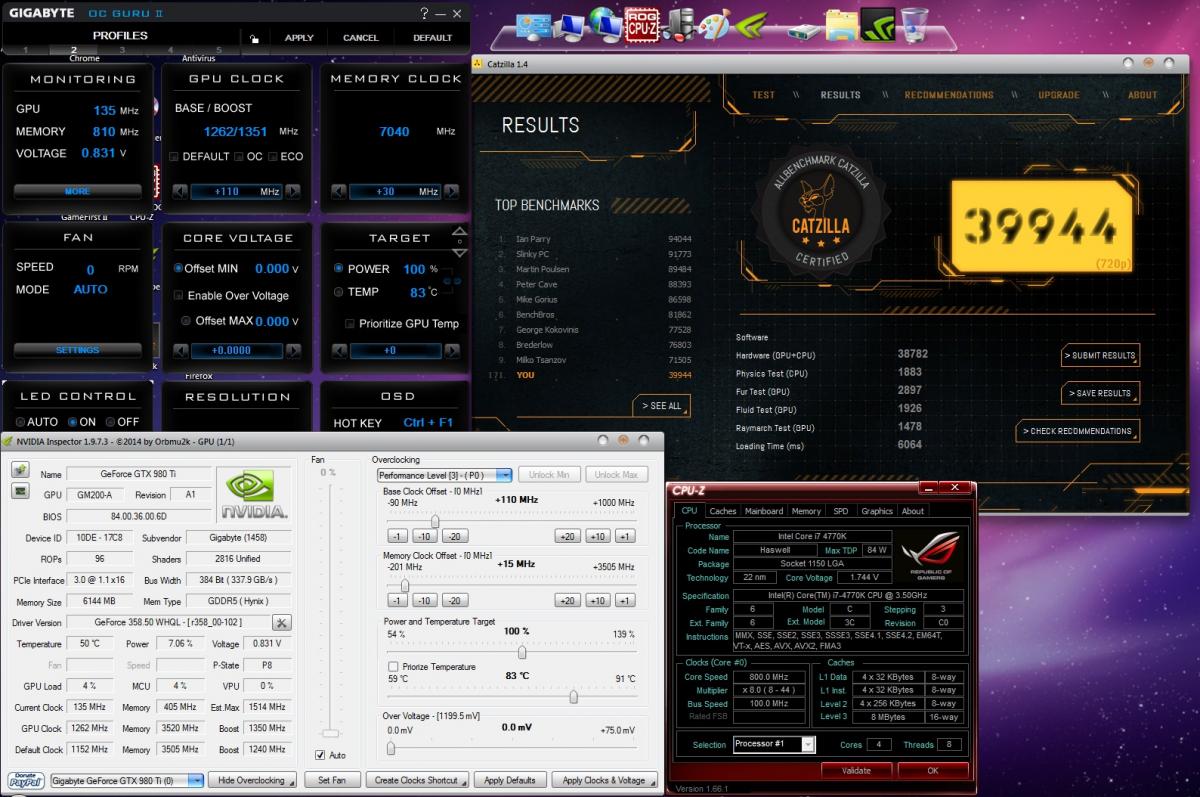Enable the DEFAULT GPU clock checkbox

[174, 157]
